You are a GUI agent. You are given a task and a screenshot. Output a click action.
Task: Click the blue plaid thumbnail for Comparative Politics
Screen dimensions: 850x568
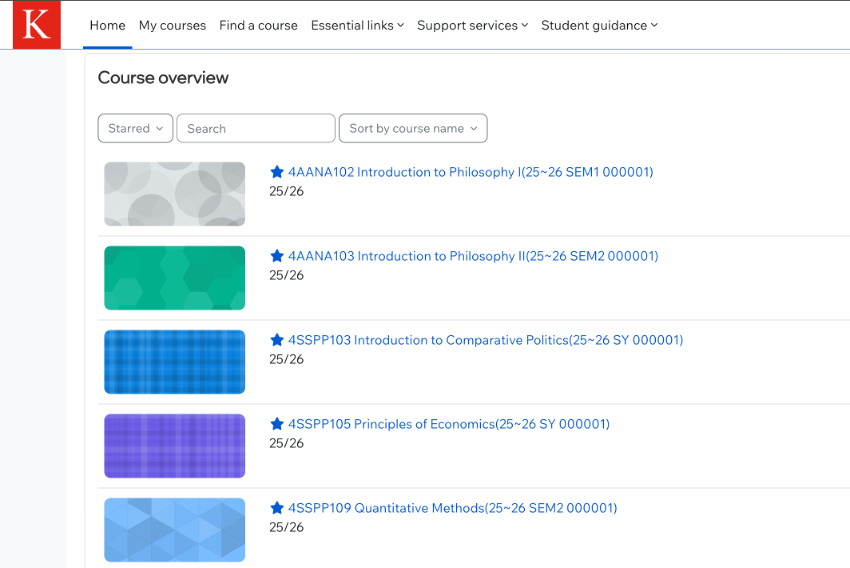tap(175, 362)
